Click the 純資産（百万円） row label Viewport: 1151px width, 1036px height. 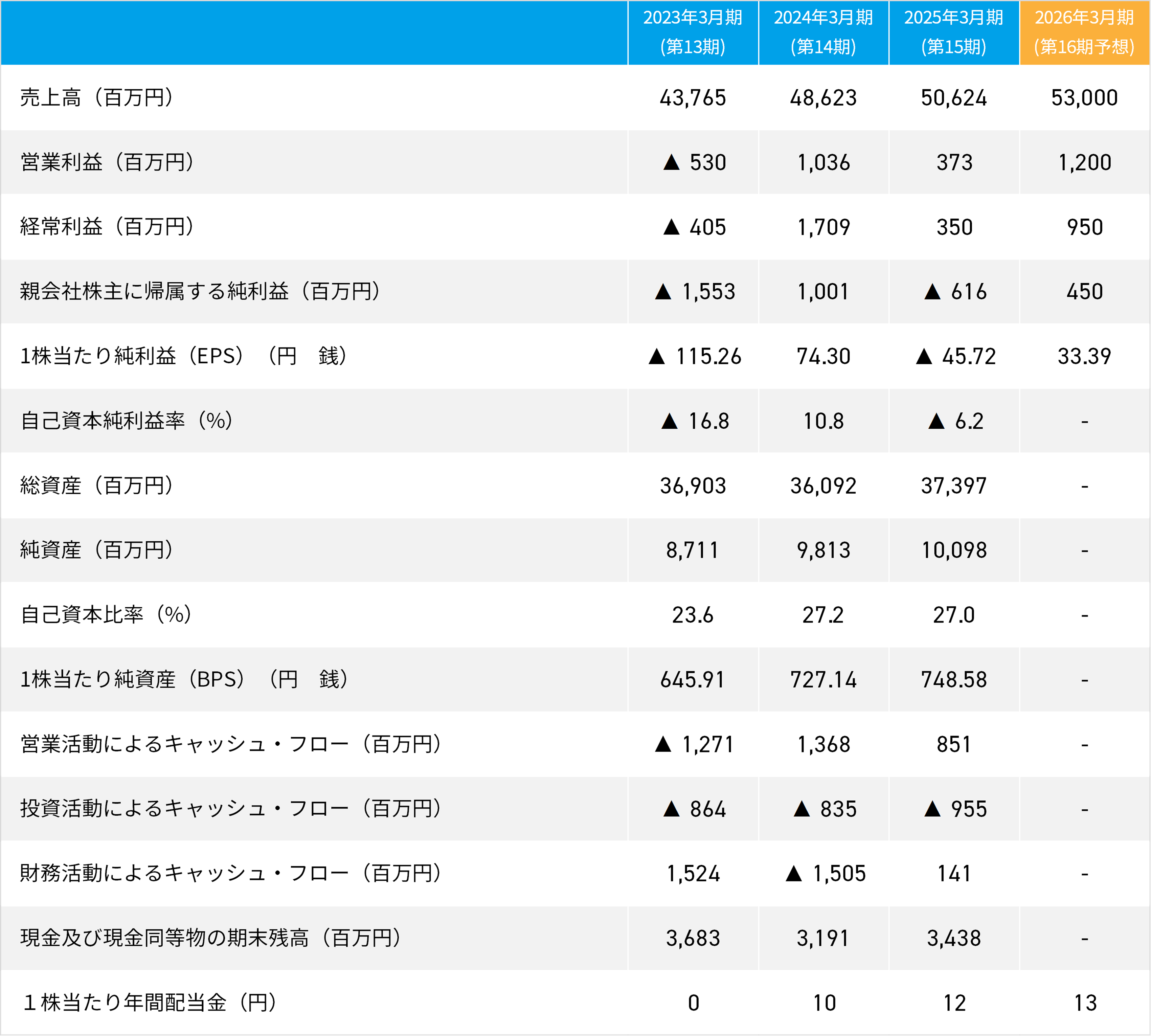coord(96,550)
